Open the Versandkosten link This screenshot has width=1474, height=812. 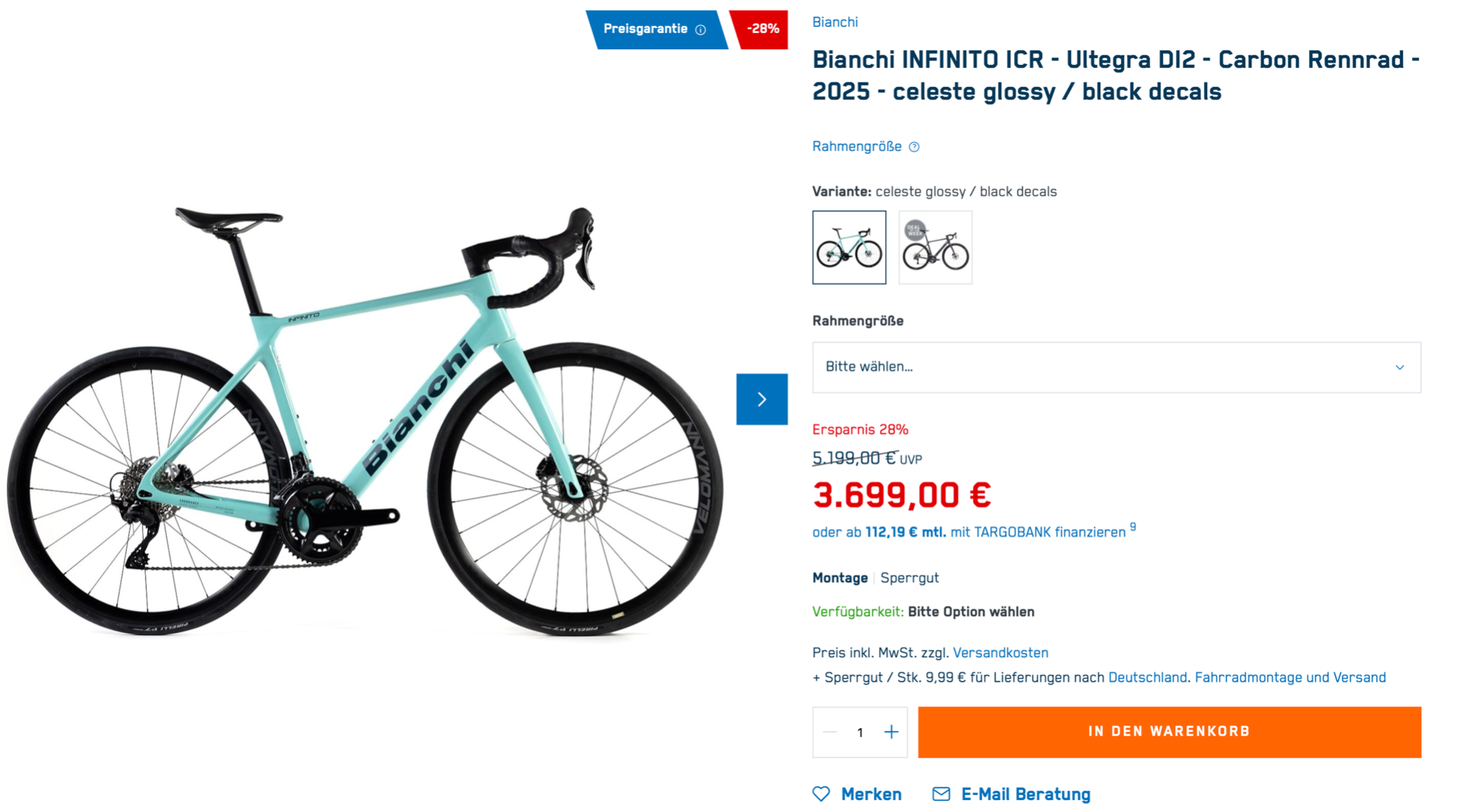(1000, 653)
